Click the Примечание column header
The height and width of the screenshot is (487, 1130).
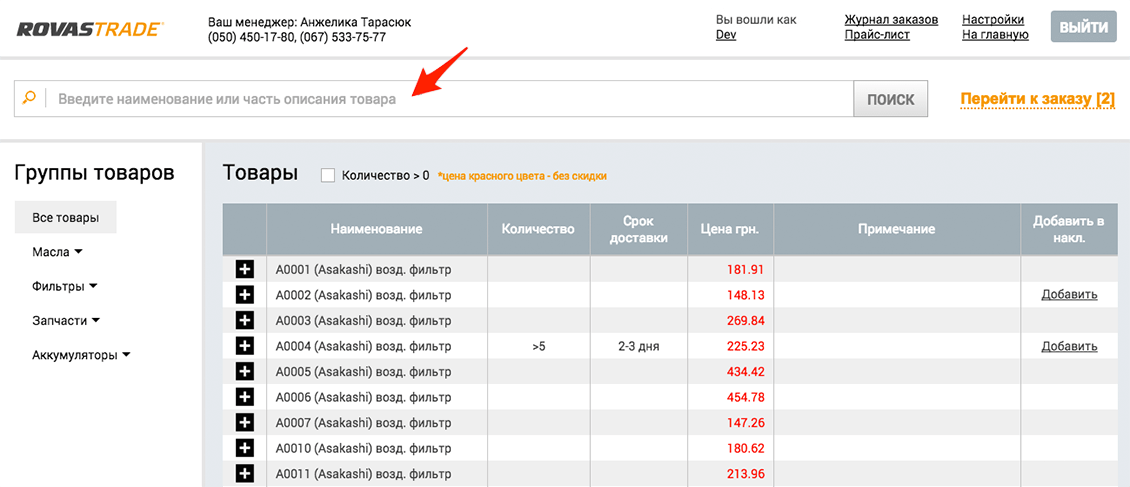coord(897,229)
